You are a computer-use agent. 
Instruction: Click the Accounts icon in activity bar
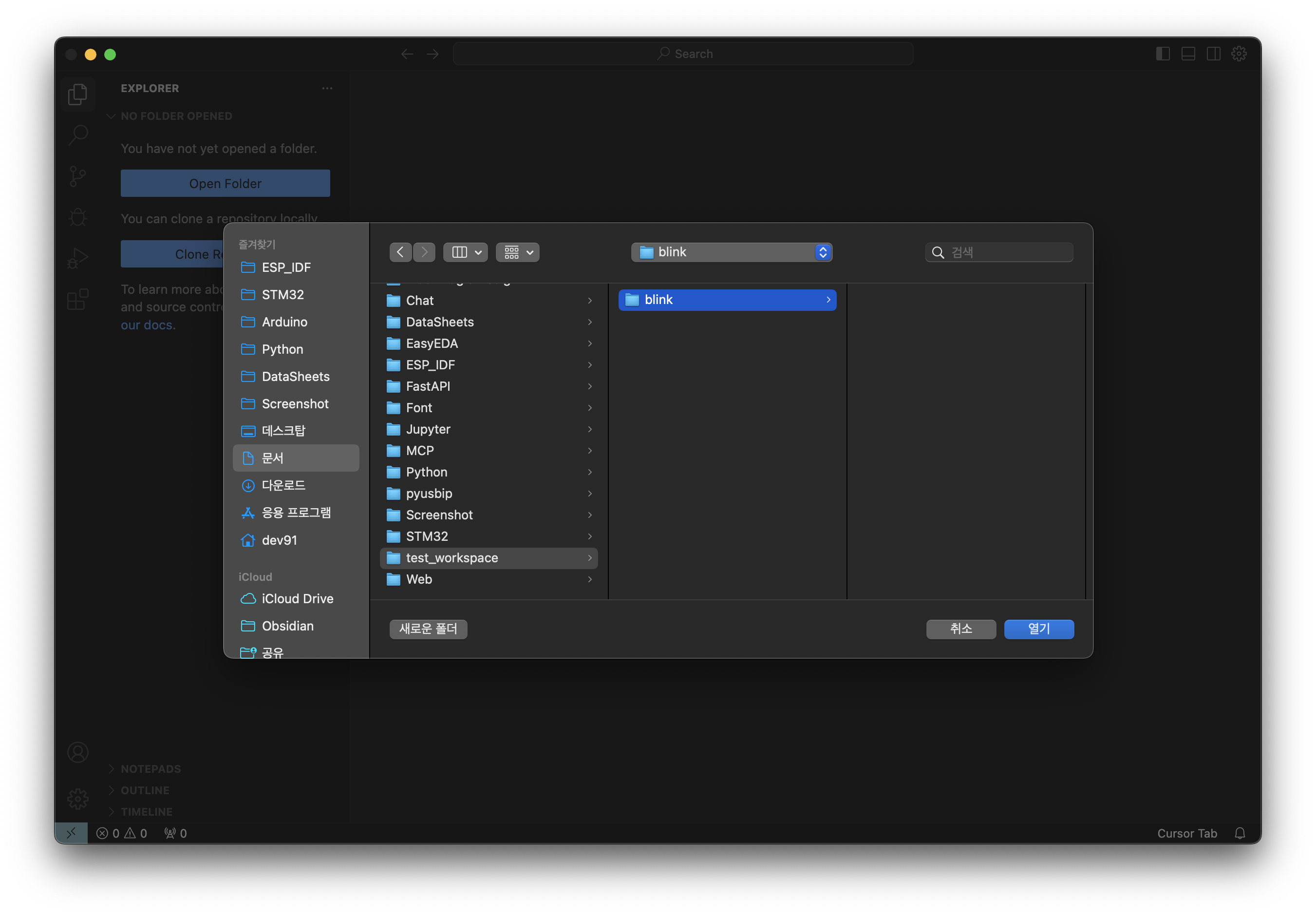coord(77,753)
